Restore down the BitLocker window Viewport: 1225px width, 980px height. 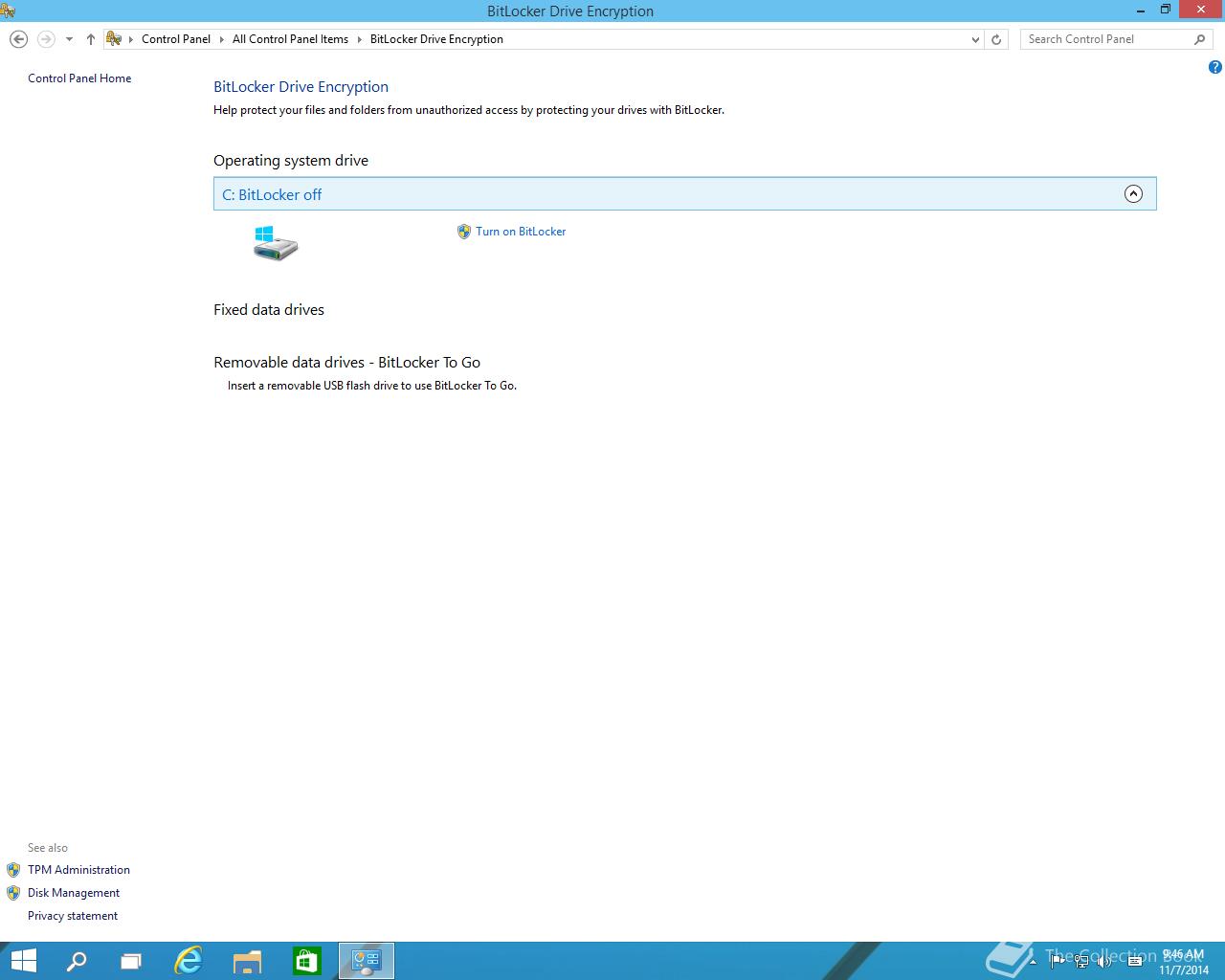coord(1166,10)
